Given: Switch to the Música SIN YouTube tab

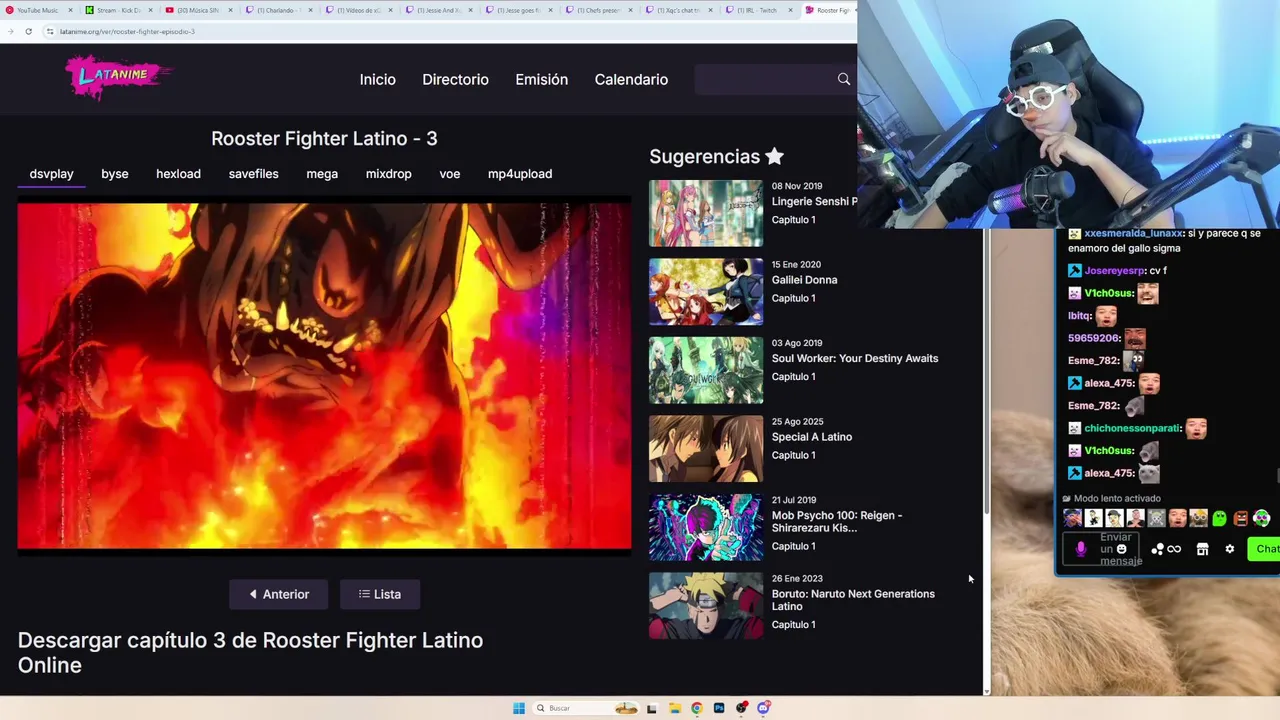Looking at the screenshot, I should click(197, 10).
